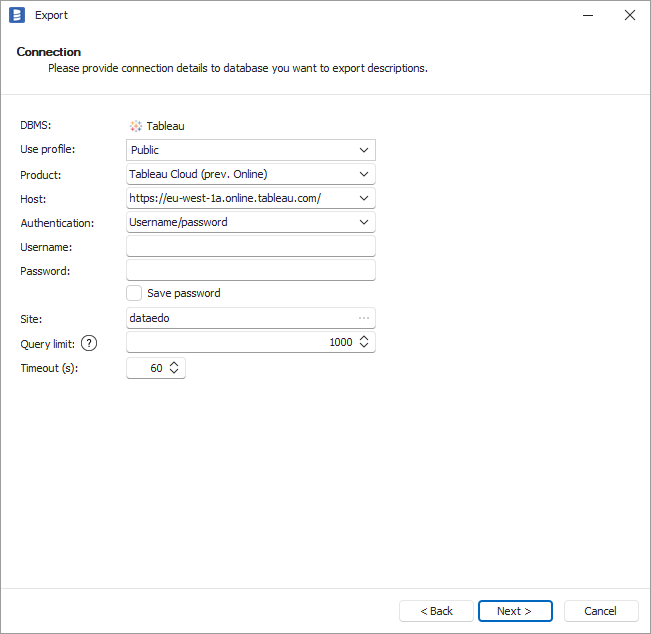
Task: Minimize the Export window
Action: 584,15
